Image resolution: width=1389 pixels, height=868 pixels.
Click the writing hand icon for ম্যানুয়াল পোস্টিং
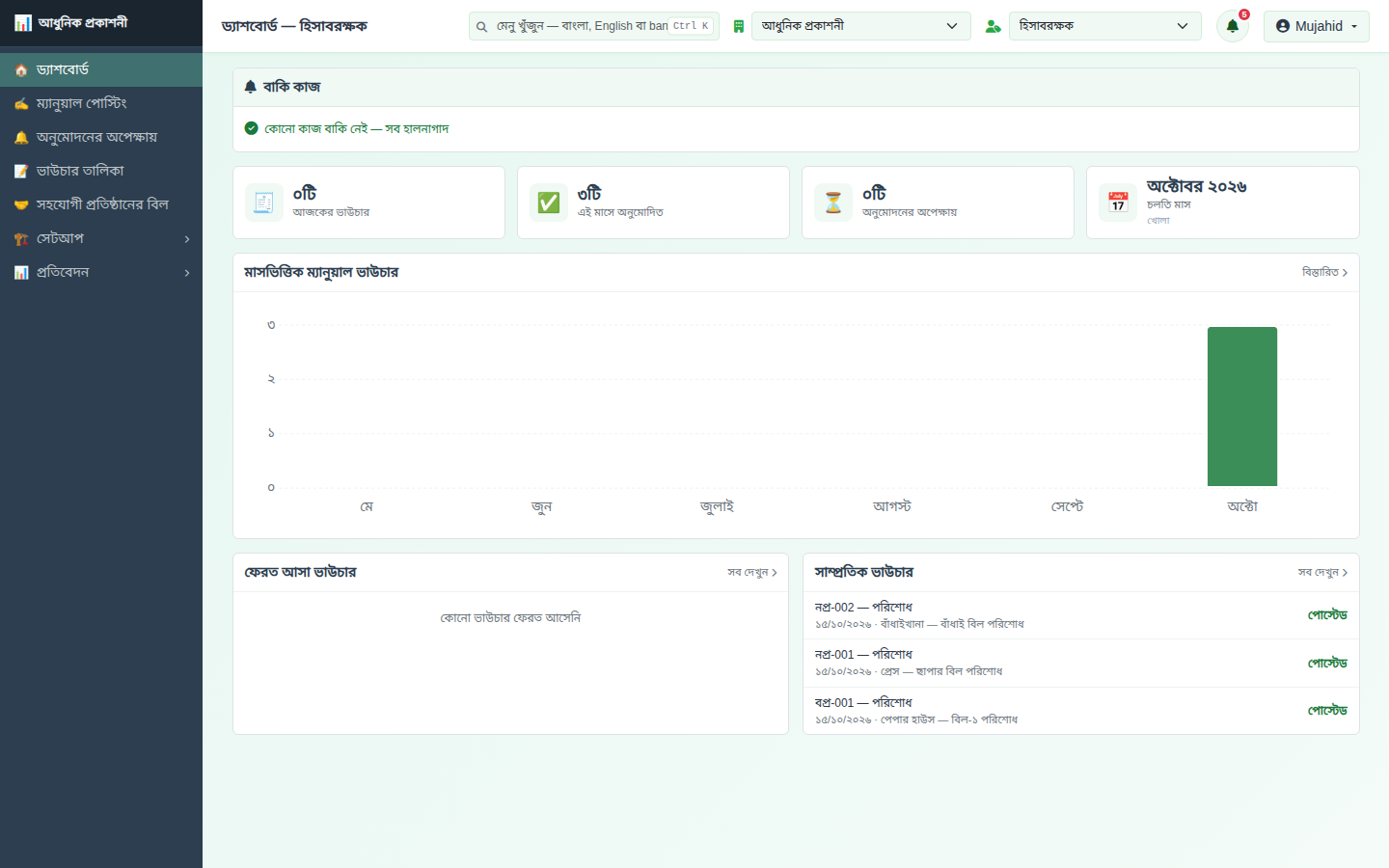point(21,104)
